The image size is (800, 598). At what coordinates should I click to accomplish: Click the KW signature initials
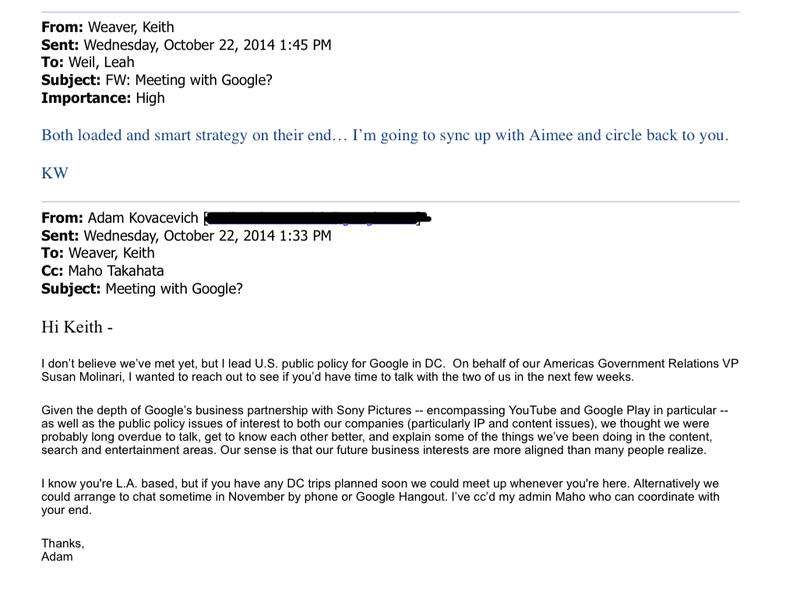(x=55, y=173)
